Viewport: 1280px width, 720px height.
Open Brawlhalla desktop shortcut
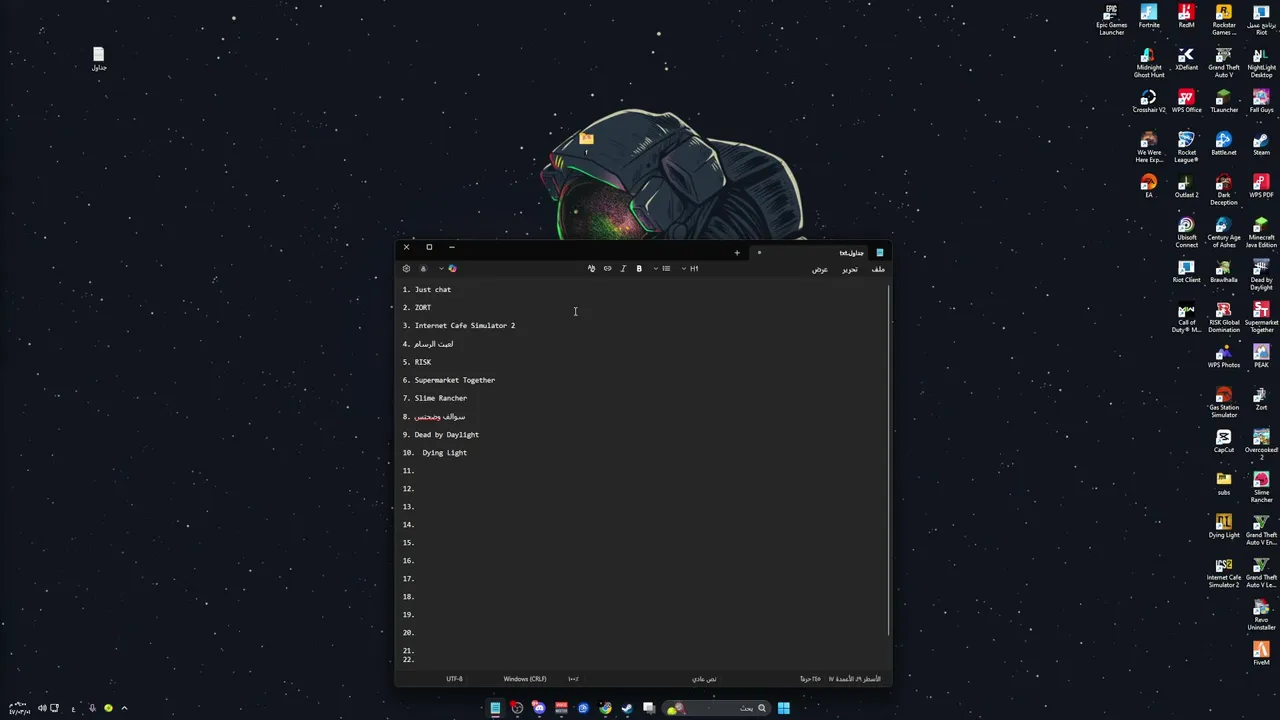[1224, 271]
